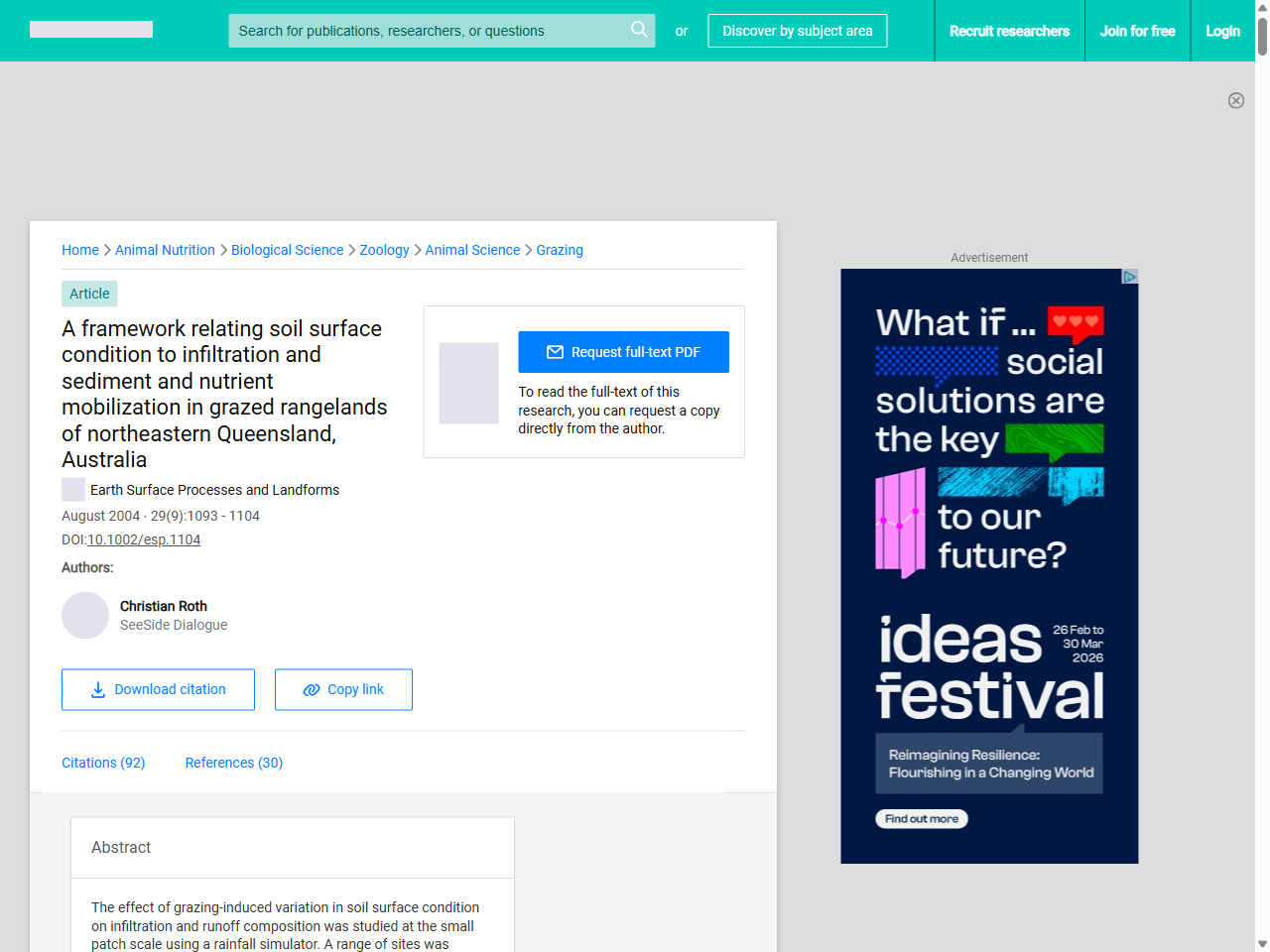Image resolution: width=1270 pixels, height=952 pixels.
Task: Click the AdChoices icon on the advertisement
Action: click(1129, 277)
